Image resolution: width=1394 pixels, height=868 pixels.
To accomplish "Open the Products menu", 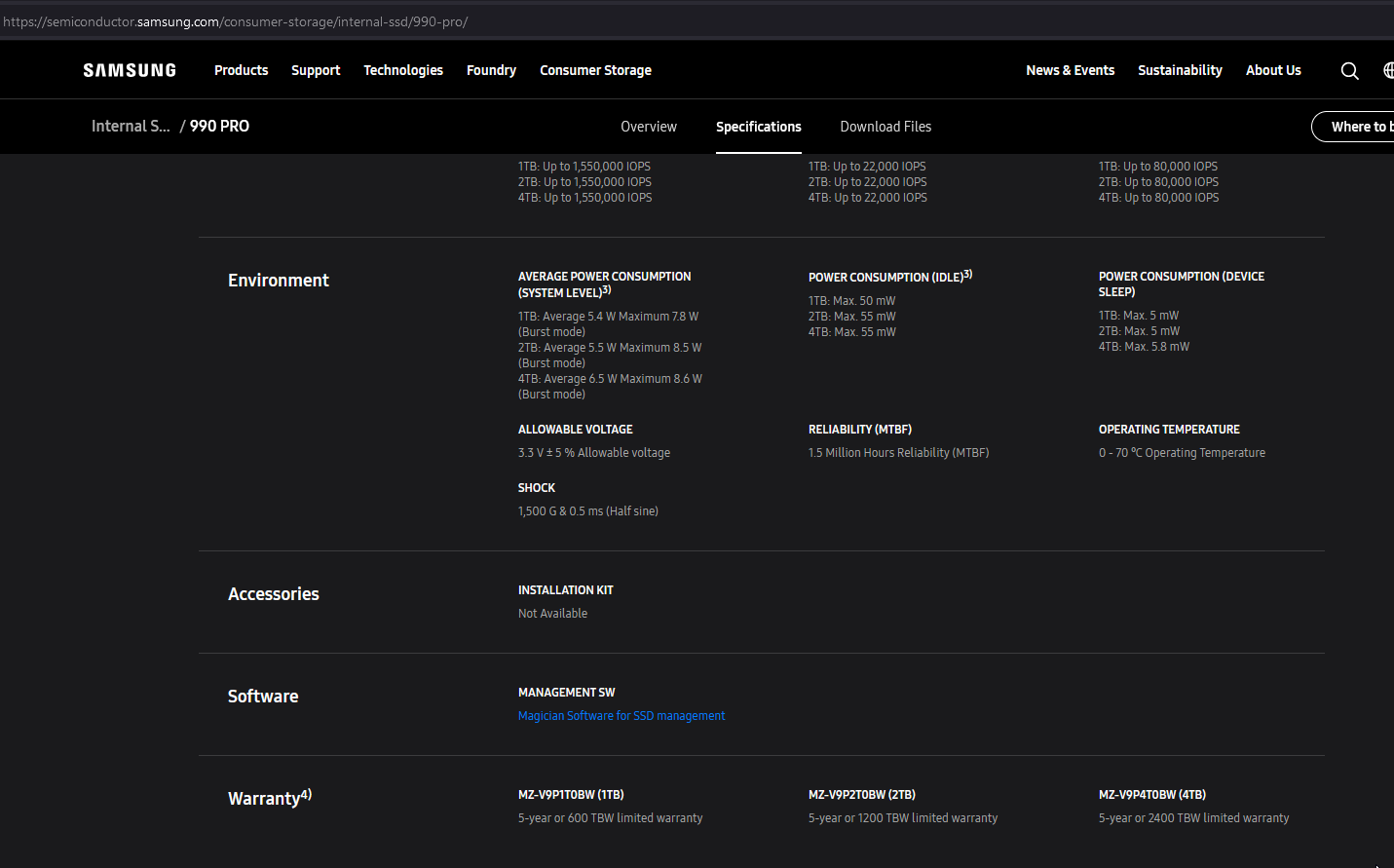I will click(241, 70).
